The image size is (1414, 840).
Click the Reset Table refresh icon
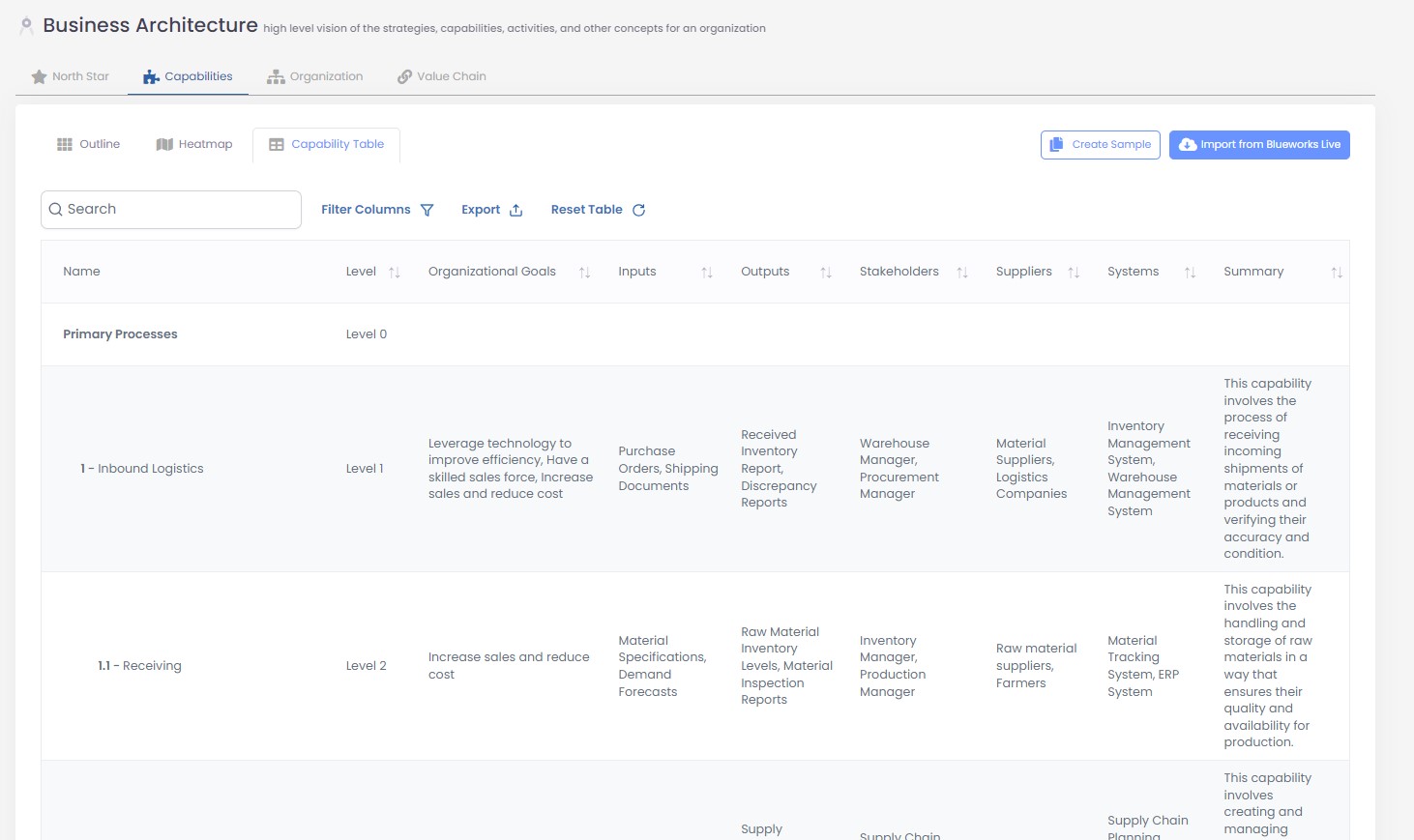coord(638,210)
